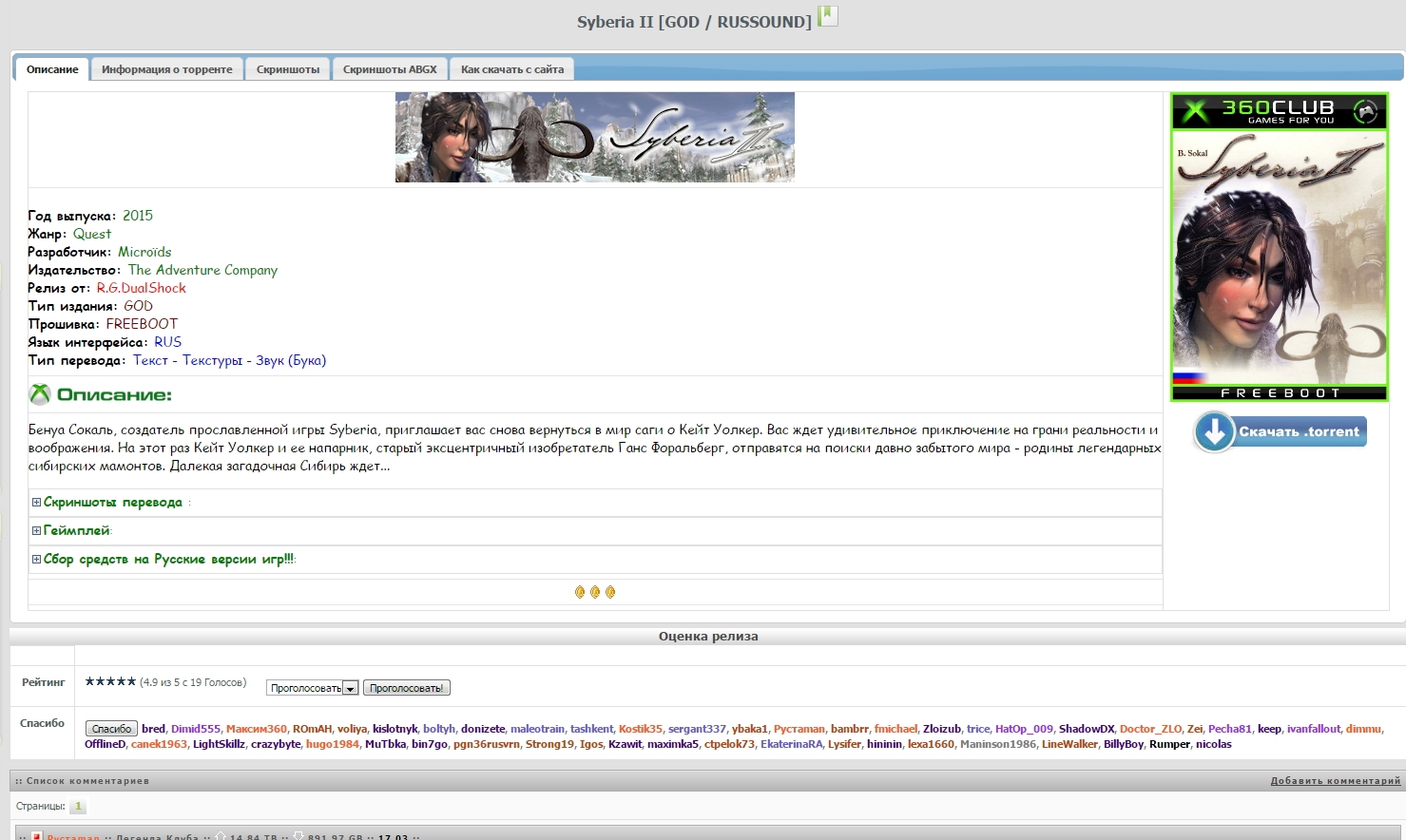The width and height of the screenshot is (1406, 840).
Task: Click the Syberia II [GOD / RUSSOUND] page title
Action: tap(694, 22)
